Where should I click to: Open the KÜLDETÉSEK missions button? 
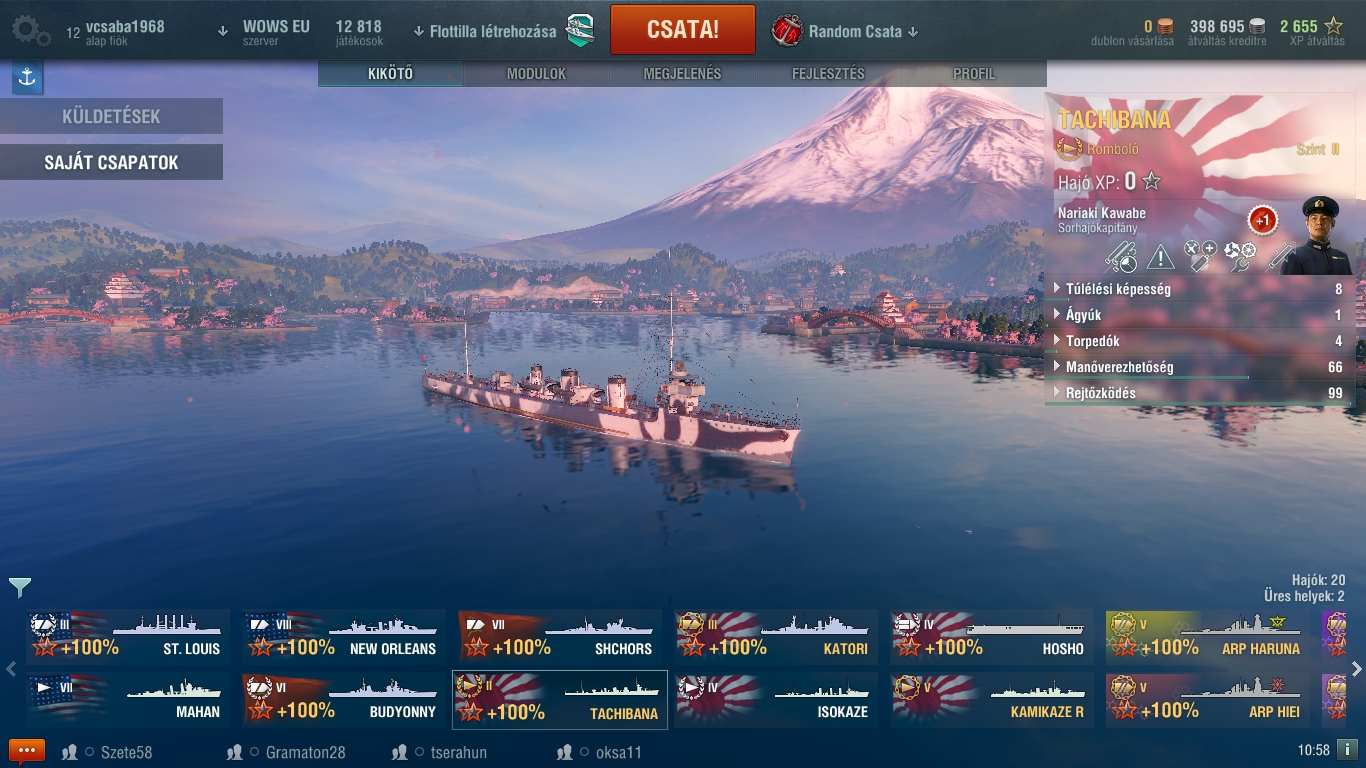coord(111,116)
